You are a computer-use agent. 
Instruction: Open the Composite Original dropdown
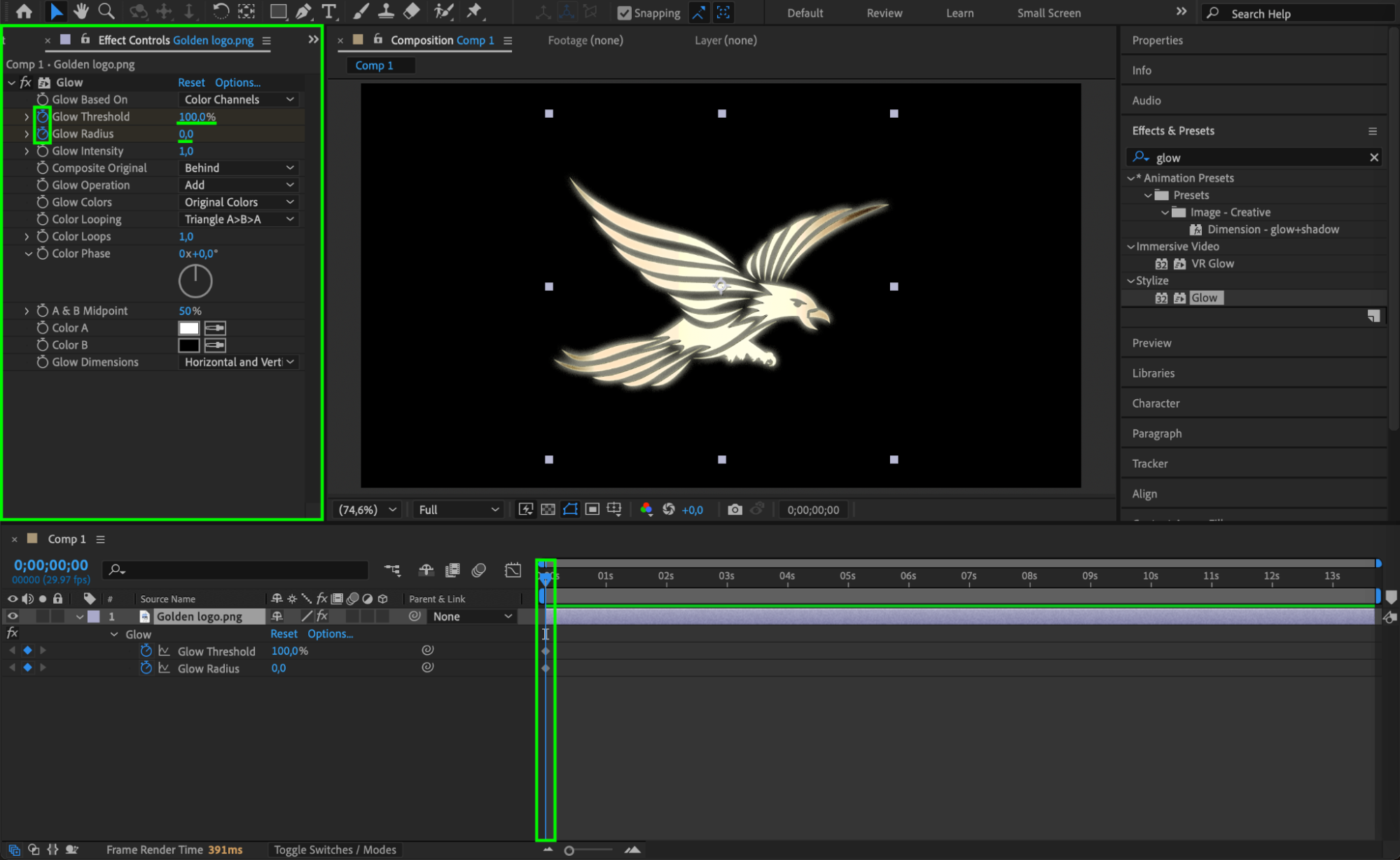pos(238,168)
